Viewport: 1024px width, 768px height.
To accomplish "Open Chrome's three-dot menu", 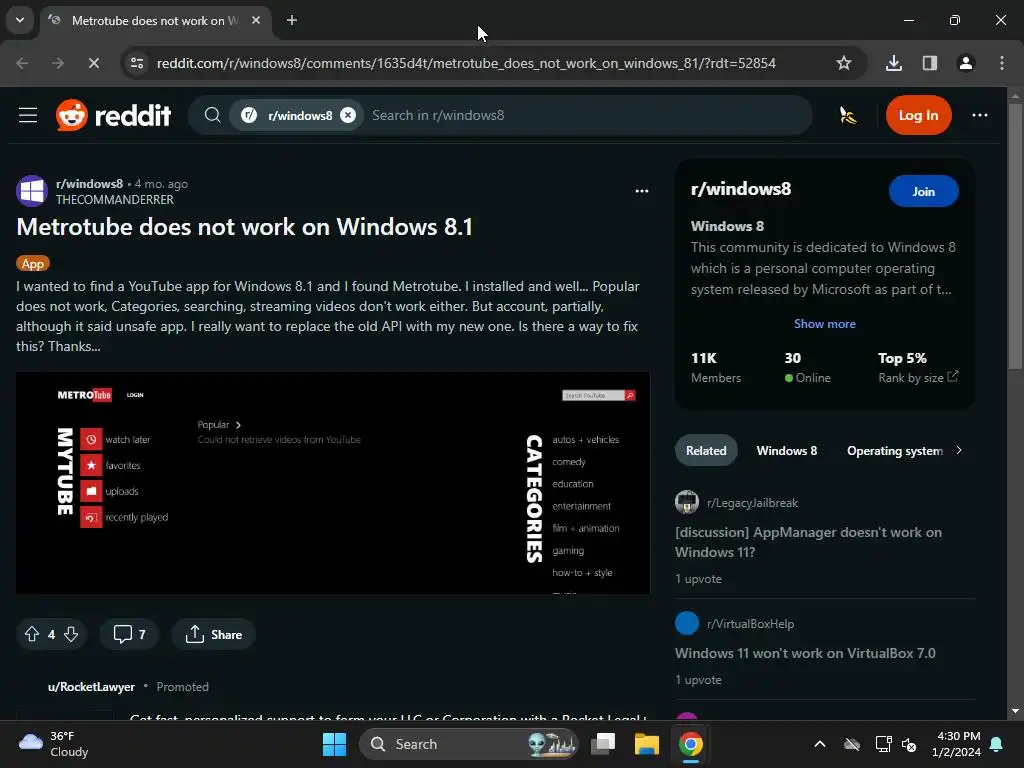I will pos(1001,63).
